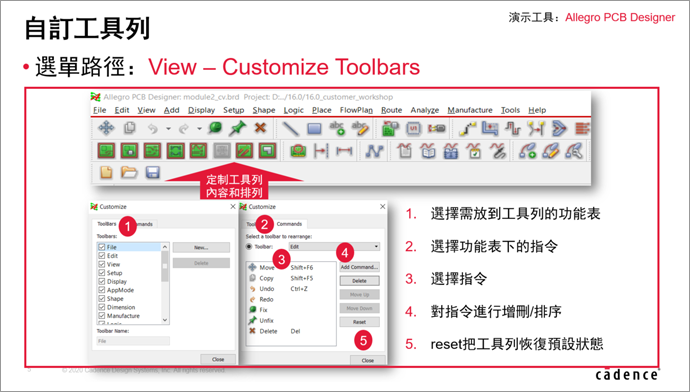This screenshot has width=690, height=392.
Task: Toggle the Display toolbar checkbox
Action: (x=102, y=281)
